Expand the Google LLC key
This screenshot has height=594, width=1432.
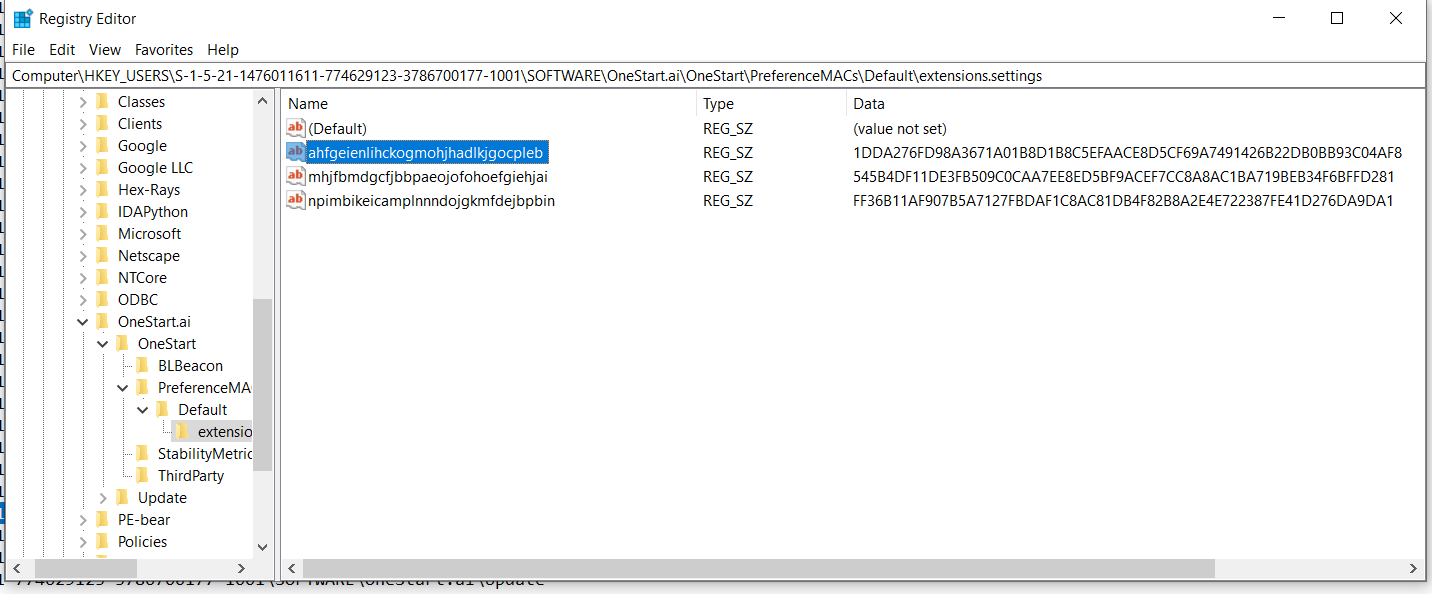(83, 168)
